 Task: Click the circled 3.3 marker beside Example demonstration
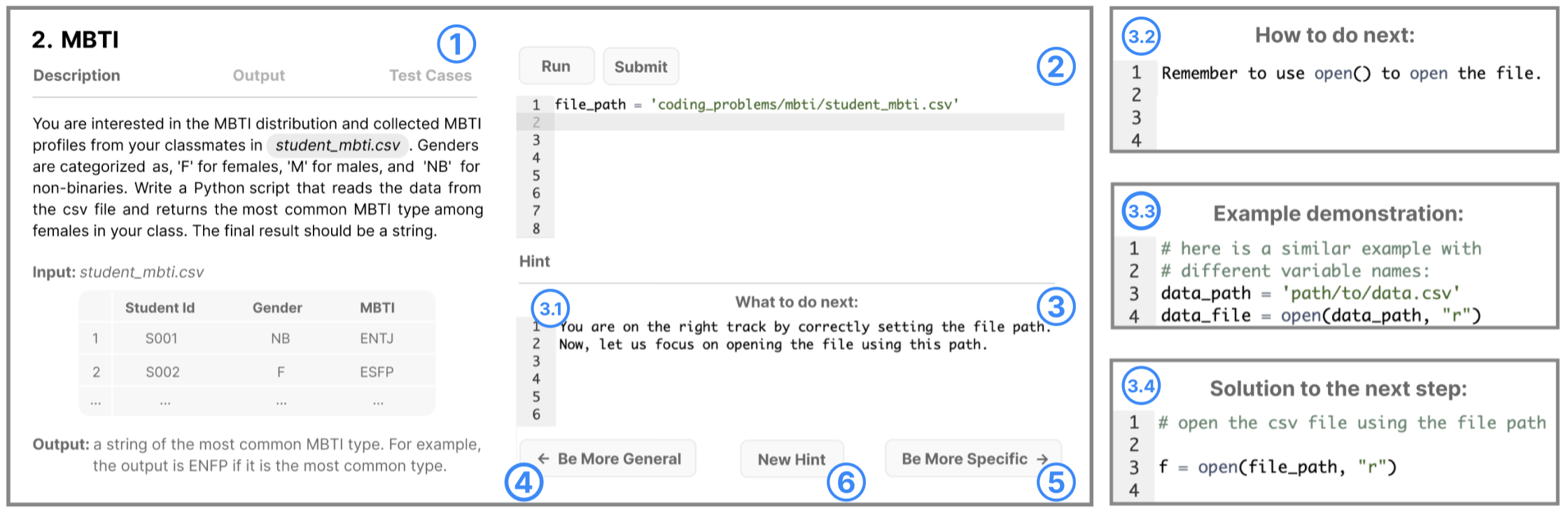coord(1142,211)
